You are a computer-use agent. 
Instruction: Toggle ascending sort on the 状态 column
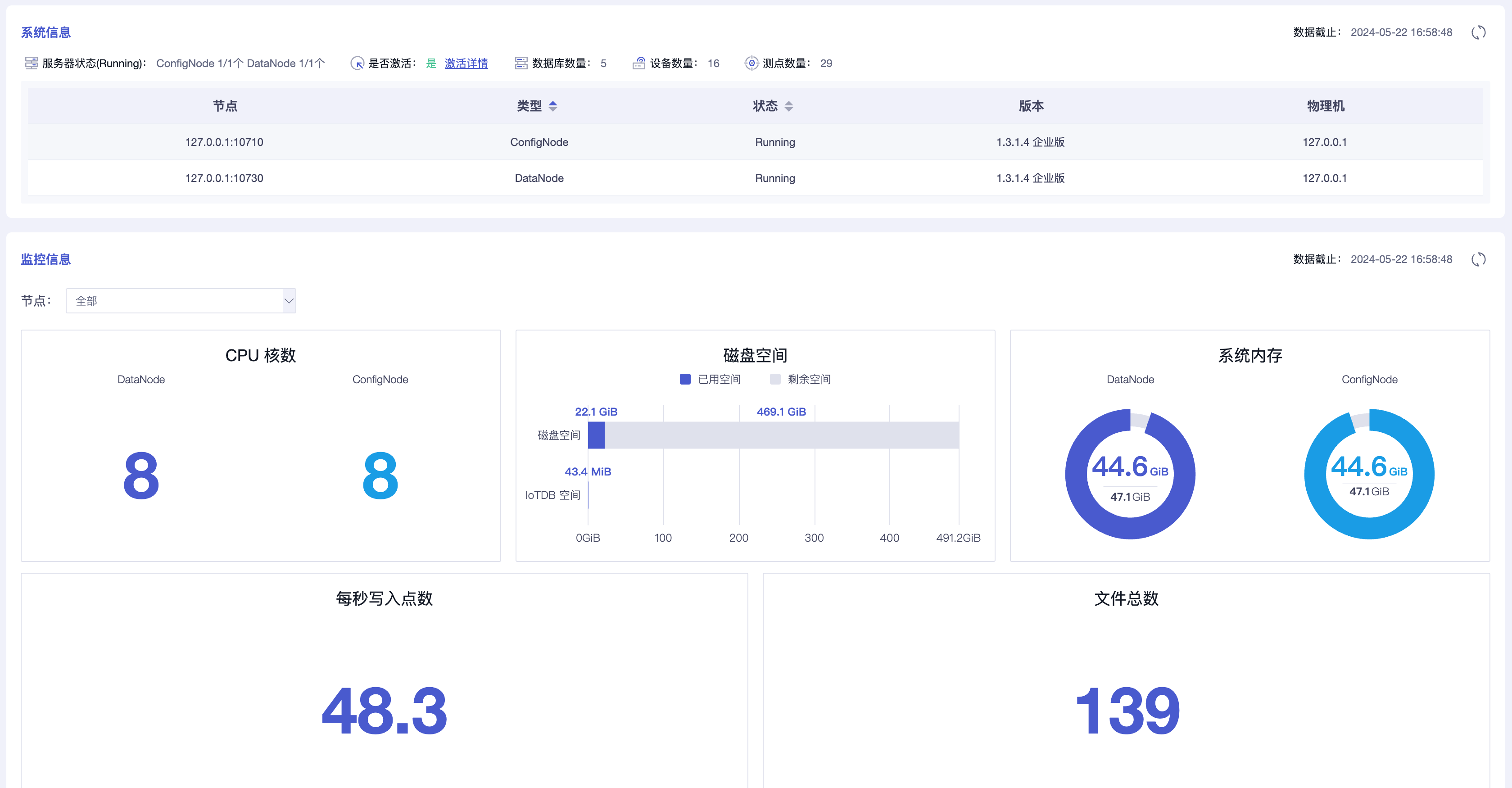(x=789, y=103)
